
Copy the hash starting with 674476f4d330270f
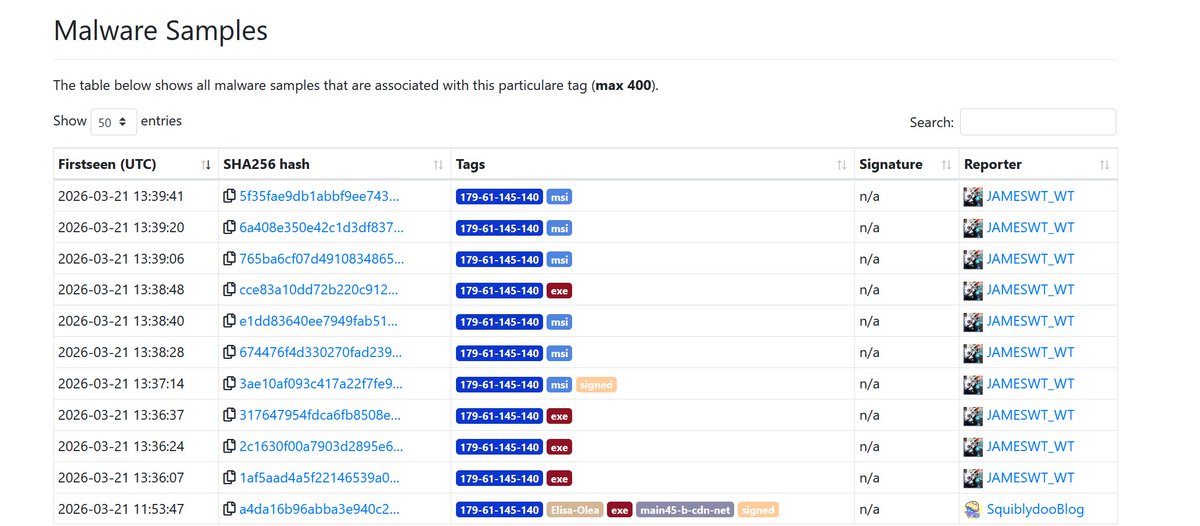(229, 353)
